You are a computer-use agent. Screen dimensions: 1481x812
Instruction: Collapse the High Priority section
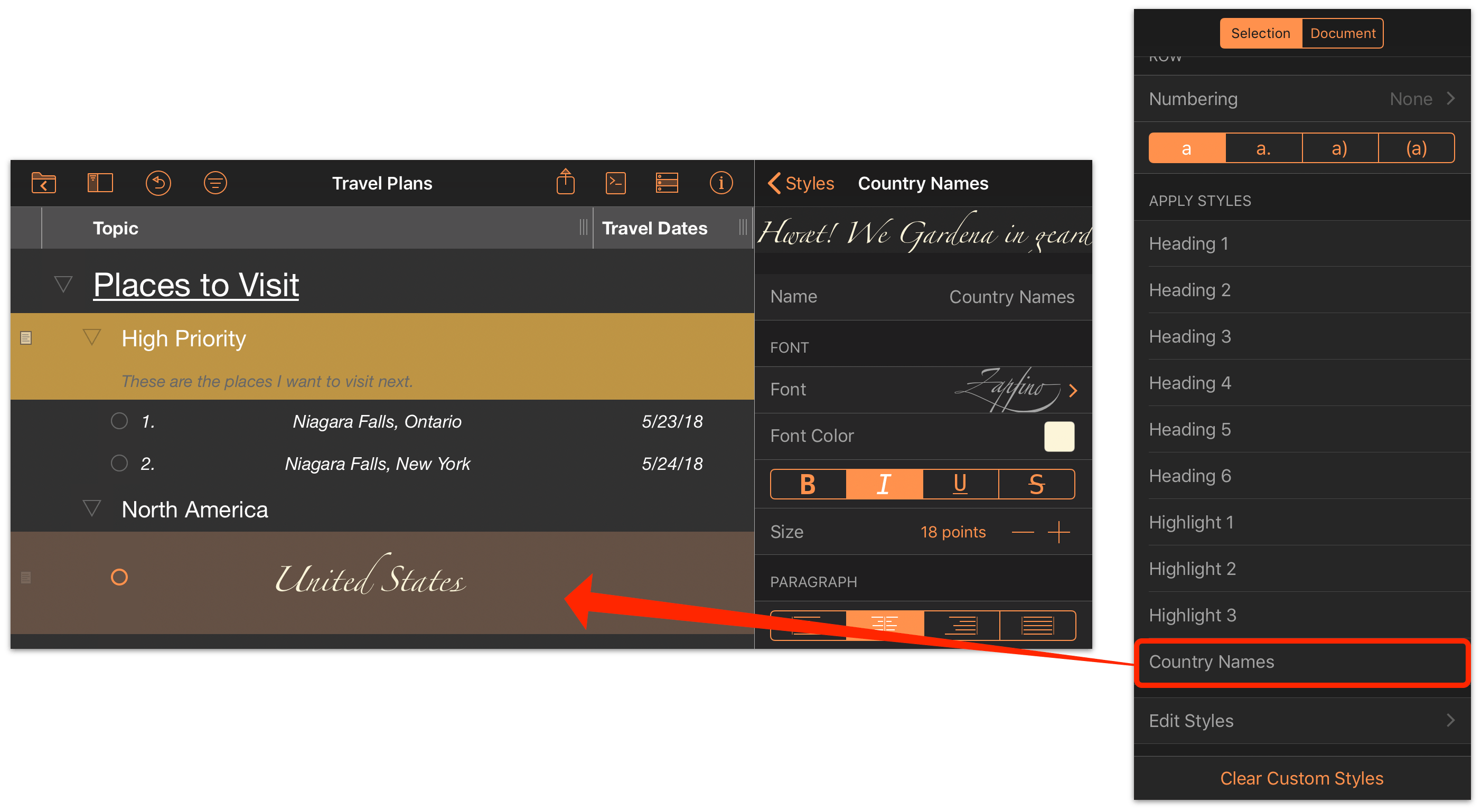click(x=92, y=337)
